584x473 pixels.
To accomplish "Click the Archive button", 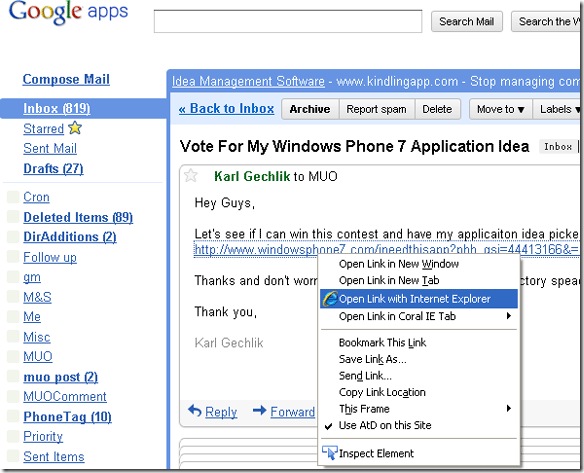I will 310,109.
